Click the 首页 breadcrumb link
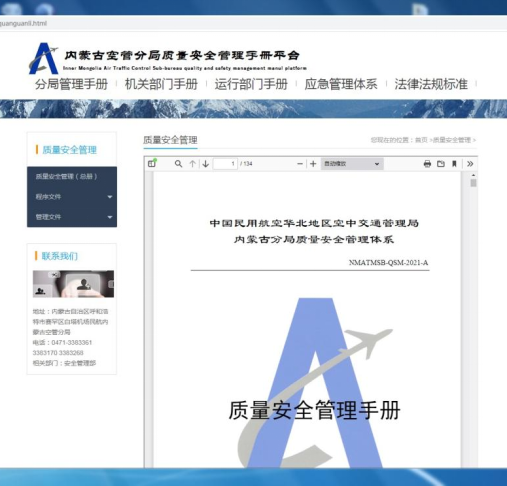The height and width of the screenshot is (486, 507). point(421,140)
